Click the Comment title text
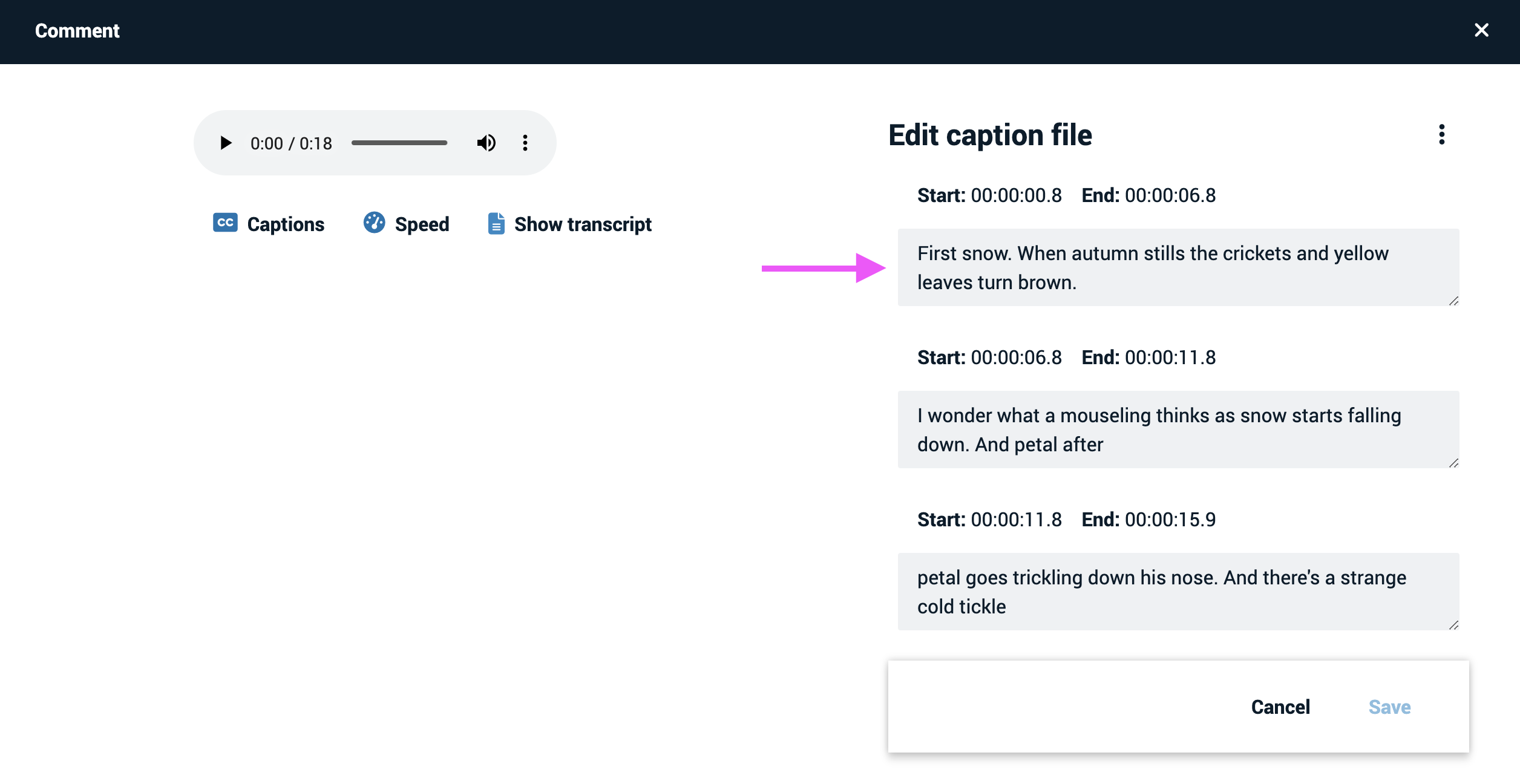The height and width of the screenshot is (784, 1520). 77,31
